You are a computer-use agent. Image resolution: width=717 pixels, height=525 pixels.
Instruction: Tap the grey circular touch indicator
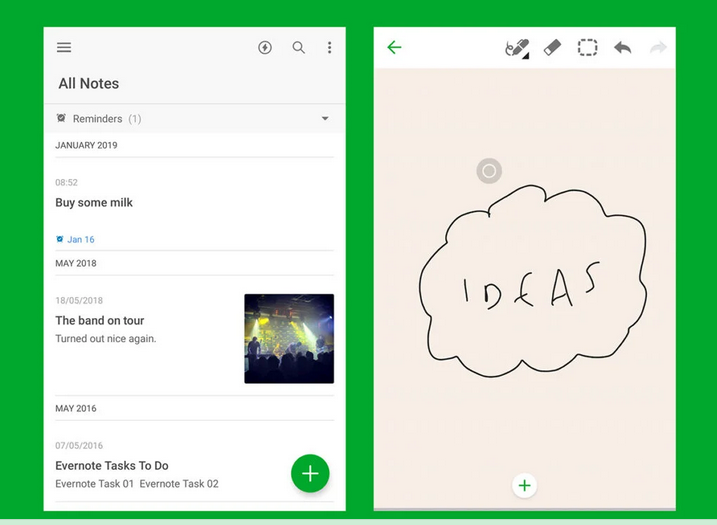click(489, 171)
